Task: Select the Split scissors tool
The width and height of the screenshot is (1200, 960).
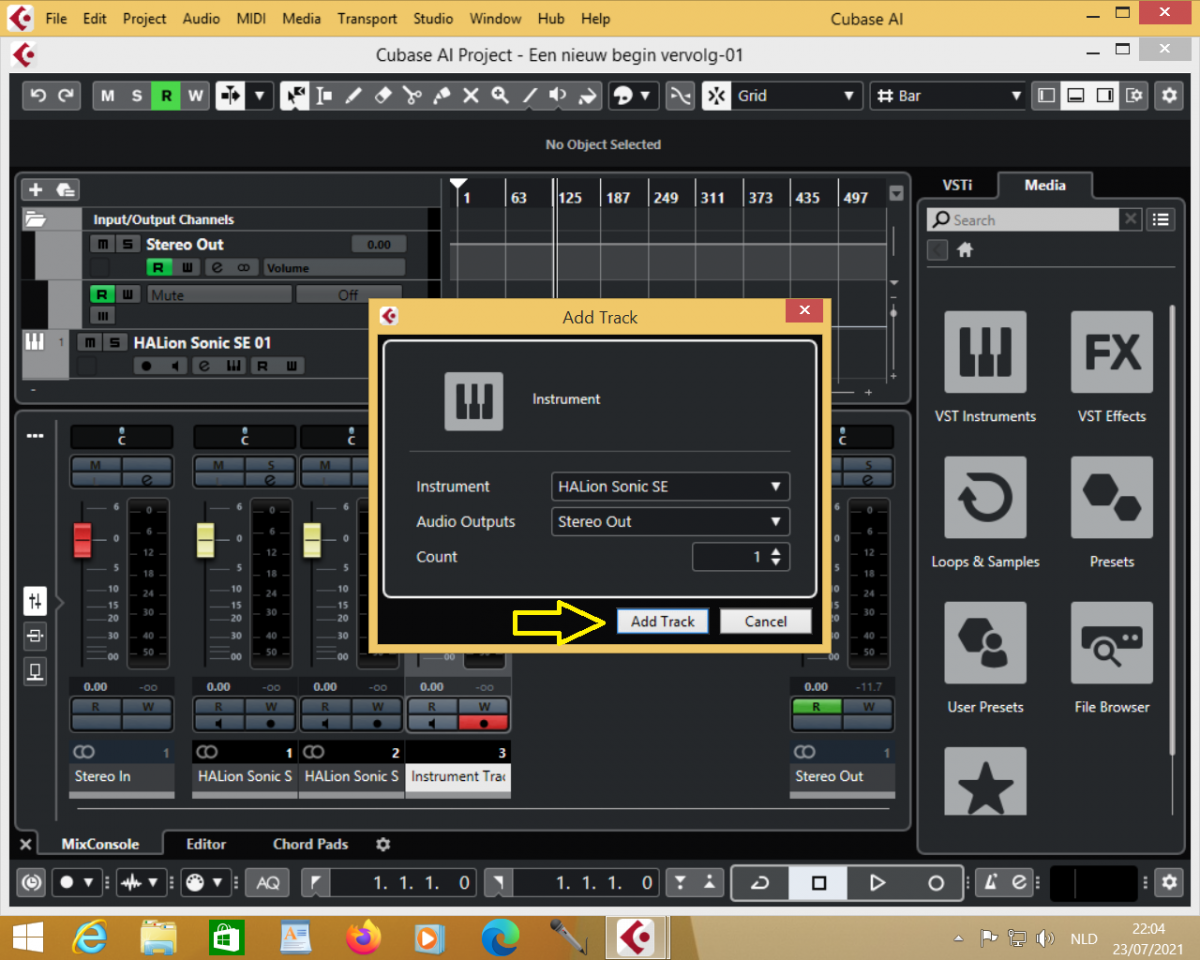Action: (x=412, y=96)
